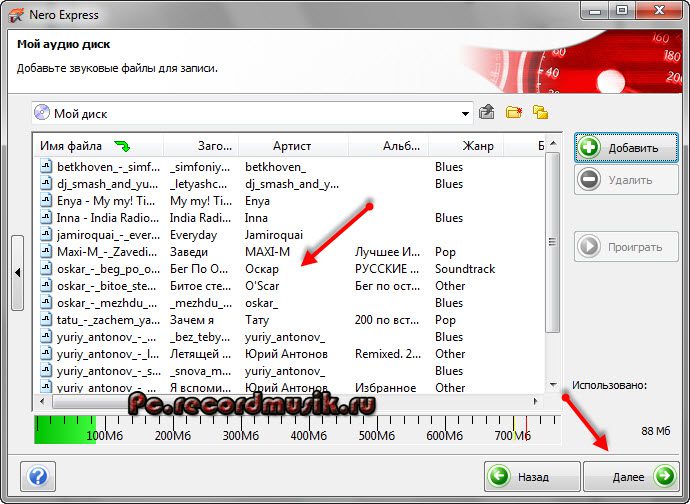Select file Maxi-M_-_Zavedi...
This screenshot has height=504, width=690.
107,252
